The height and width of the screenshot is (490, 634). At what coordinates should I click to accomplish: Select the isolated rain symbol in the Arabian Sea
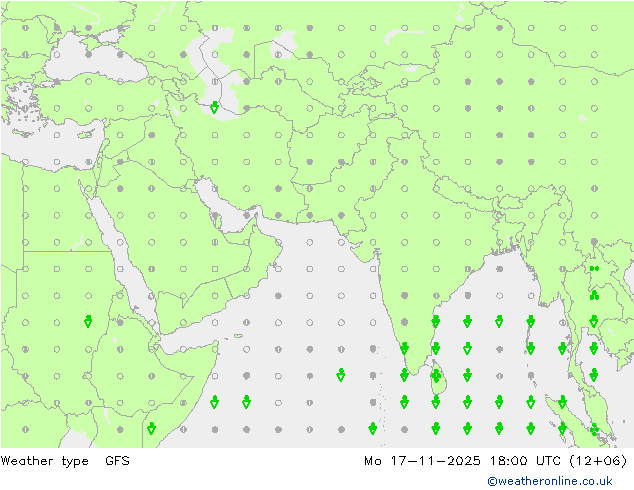tap(341, 375)
